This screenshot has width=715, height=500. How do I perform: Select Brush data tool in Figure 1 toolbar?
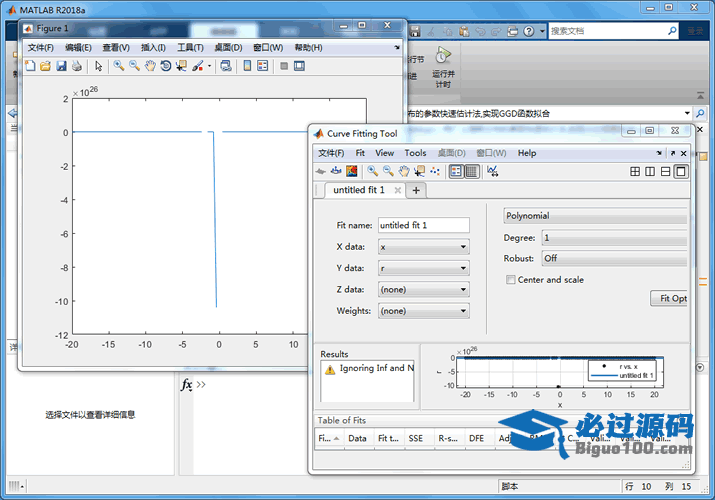197,66
